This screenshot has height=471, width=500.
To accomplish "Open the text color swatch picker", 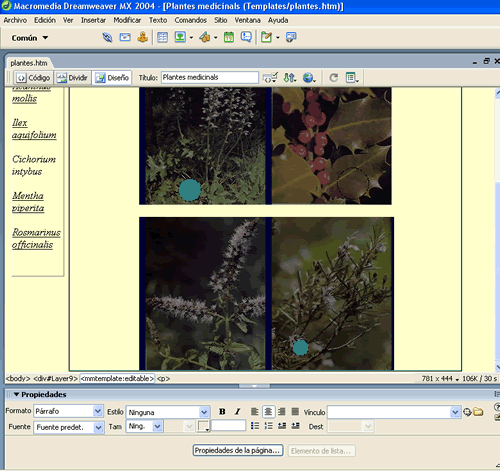I will tap(203, 426).
